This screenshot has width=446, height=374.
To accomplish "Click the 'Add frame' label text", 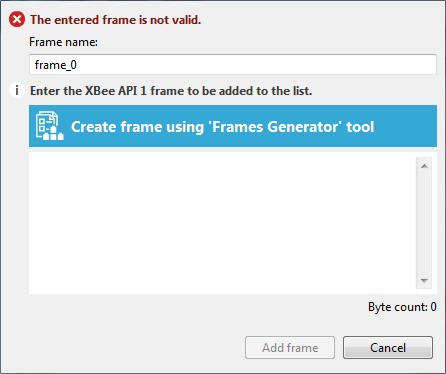I will pos(290,348).
